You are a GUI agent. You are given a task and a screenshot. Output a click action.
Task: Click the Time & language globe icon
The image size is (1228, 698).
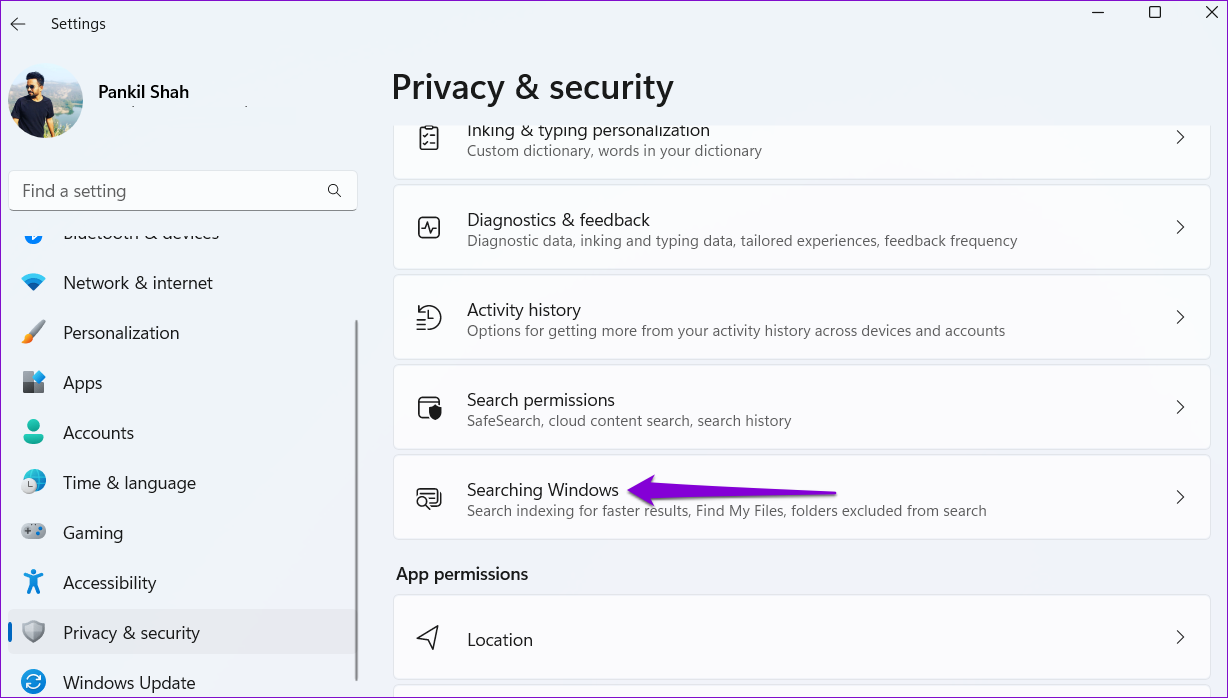34,483
